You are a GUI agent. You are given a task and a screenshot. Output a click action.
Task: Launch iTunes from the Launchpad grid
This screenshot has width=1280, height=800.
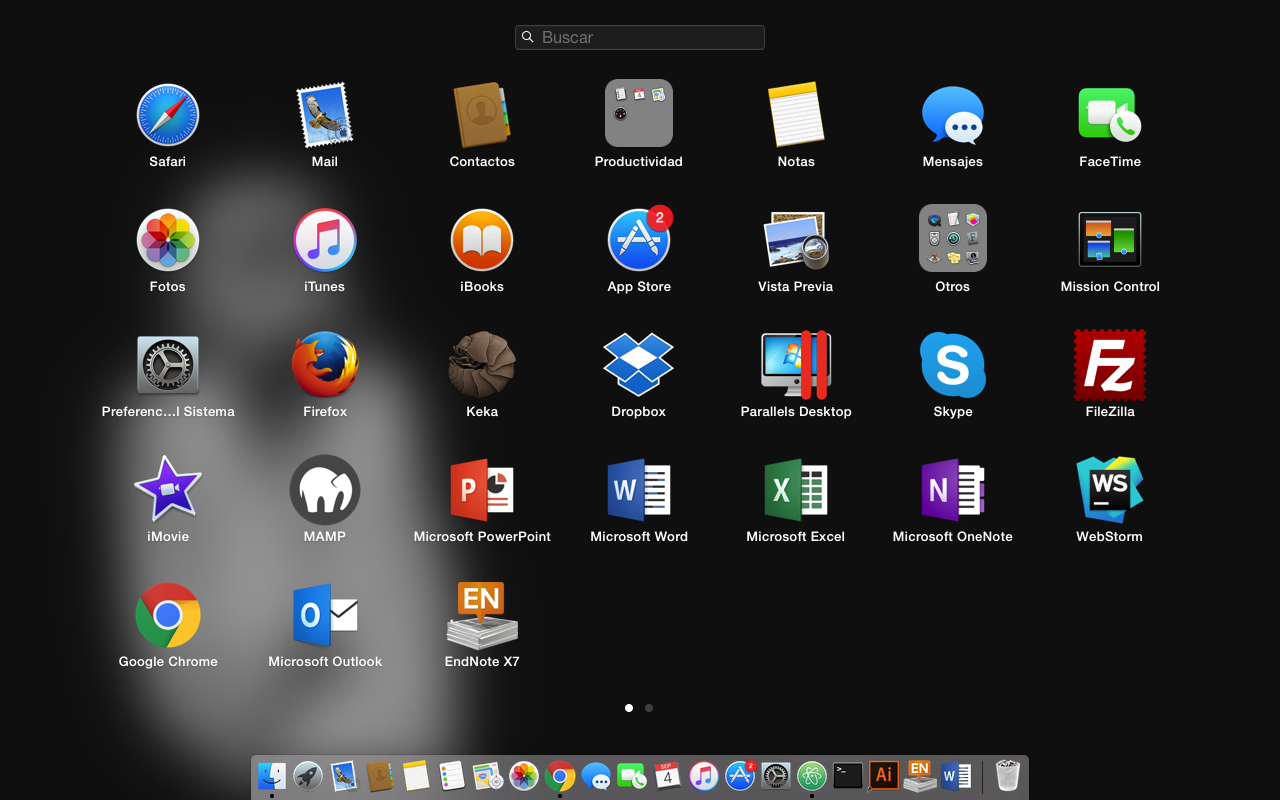point(325,240)
